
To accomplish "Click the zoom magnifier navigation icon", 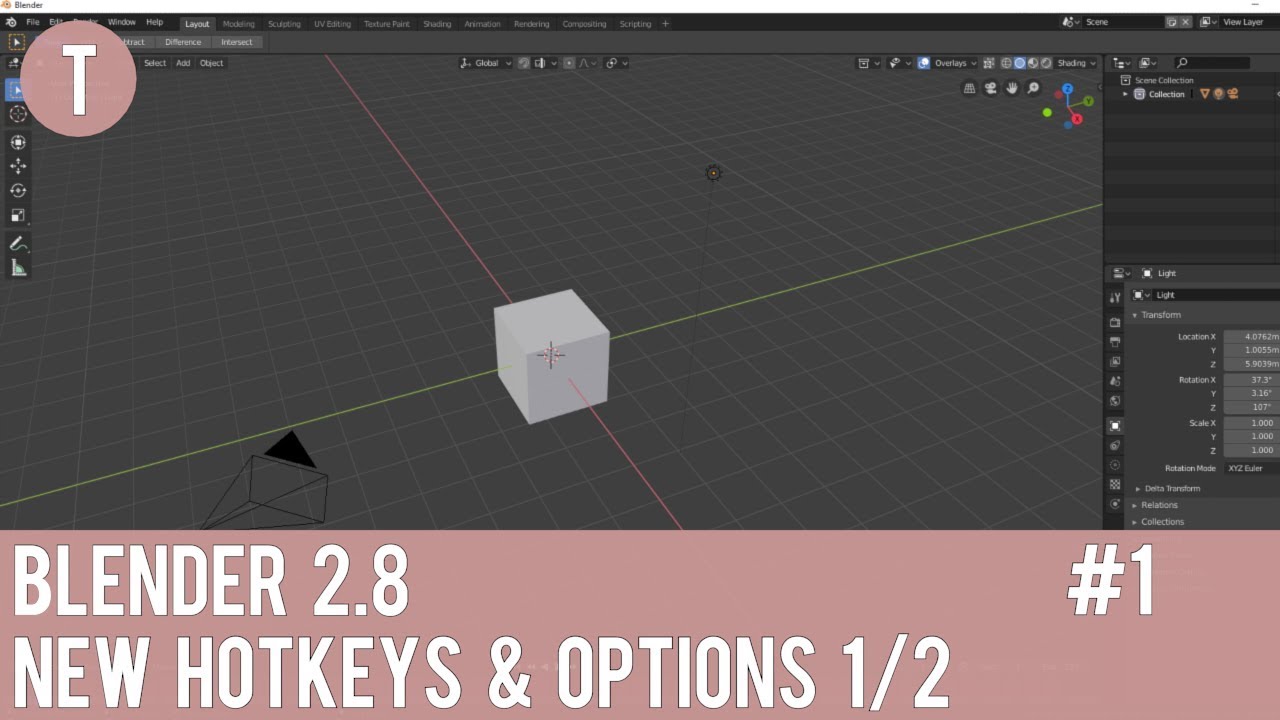I will pos(1033,88).
